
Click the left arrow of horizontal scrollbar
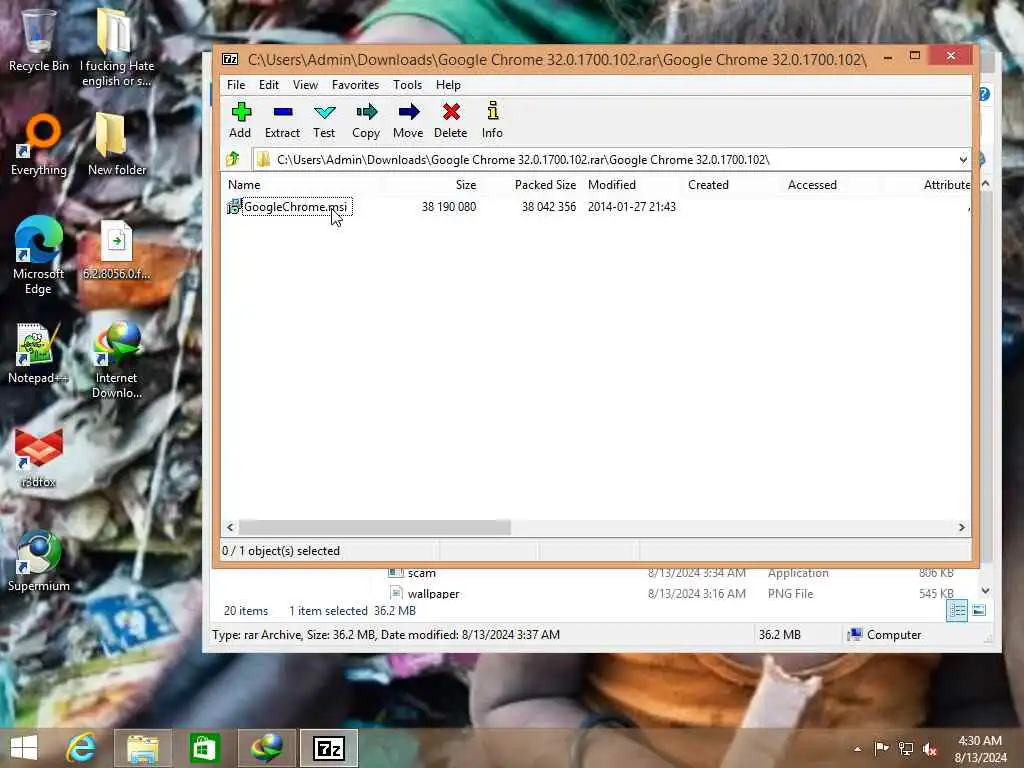(230, 528)
